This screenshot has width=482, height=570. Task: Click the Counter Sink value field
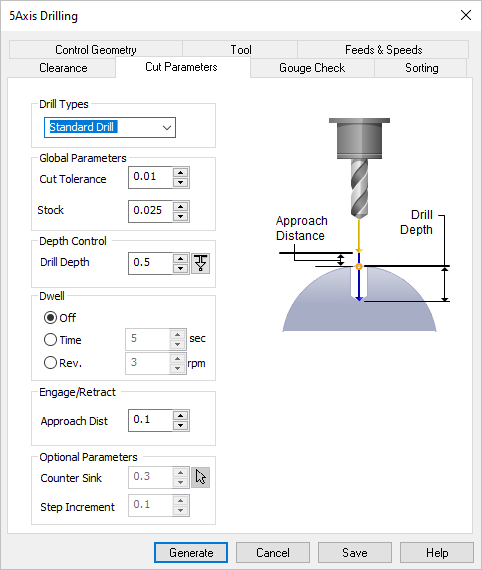click(x=150, y=477)
